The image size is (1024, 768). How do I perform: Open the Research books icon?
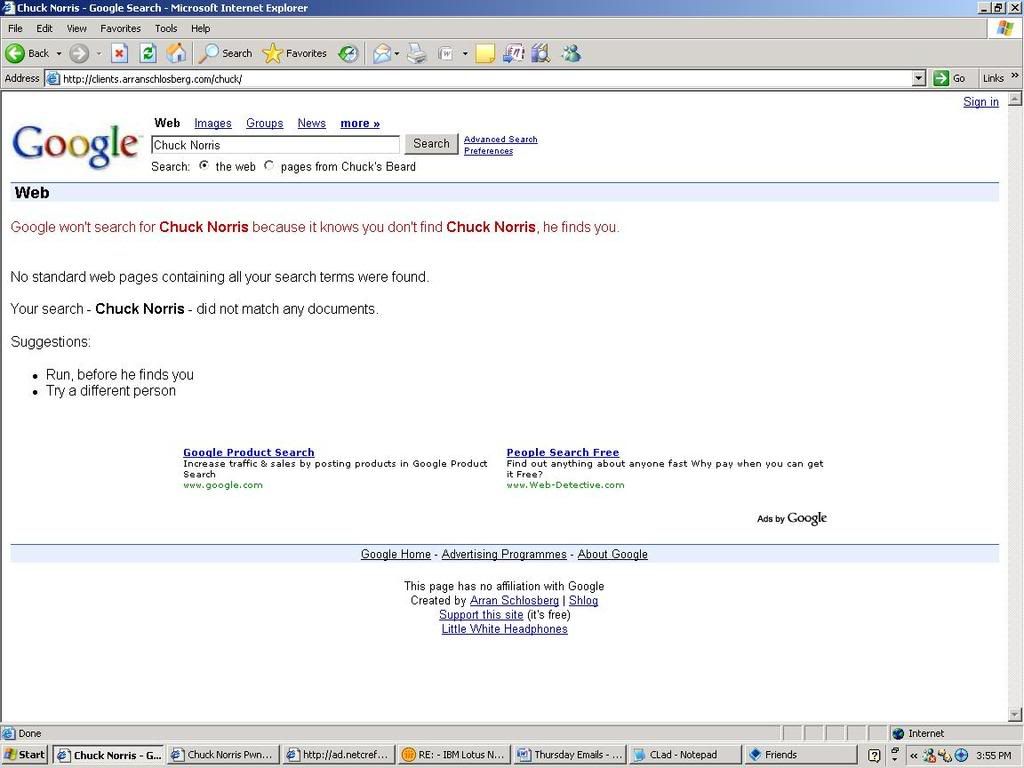(541, 54)
